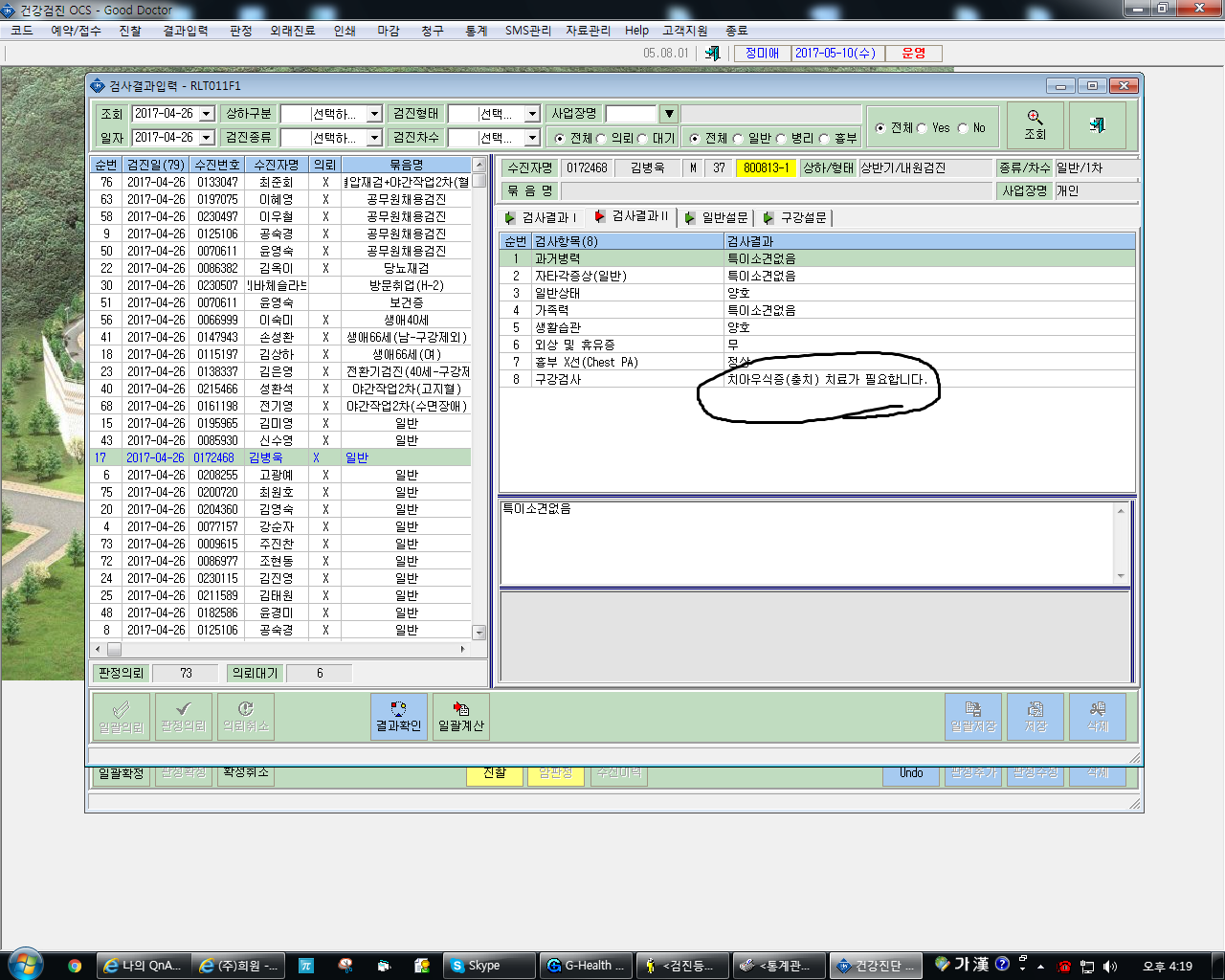
Task: Select the 의뢰 radio button
Action: coord(601,139)
